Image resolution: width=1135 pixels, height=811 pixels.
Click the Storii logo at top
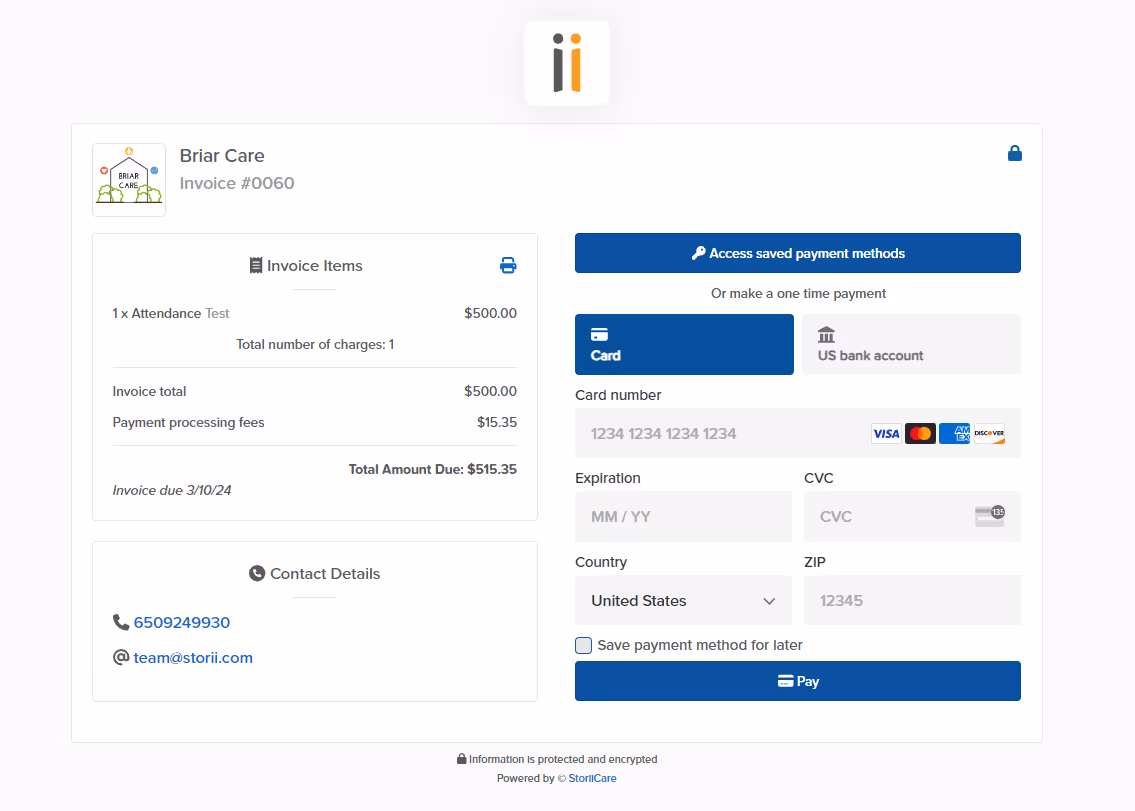pyautogui.click(x=567, y=63)
